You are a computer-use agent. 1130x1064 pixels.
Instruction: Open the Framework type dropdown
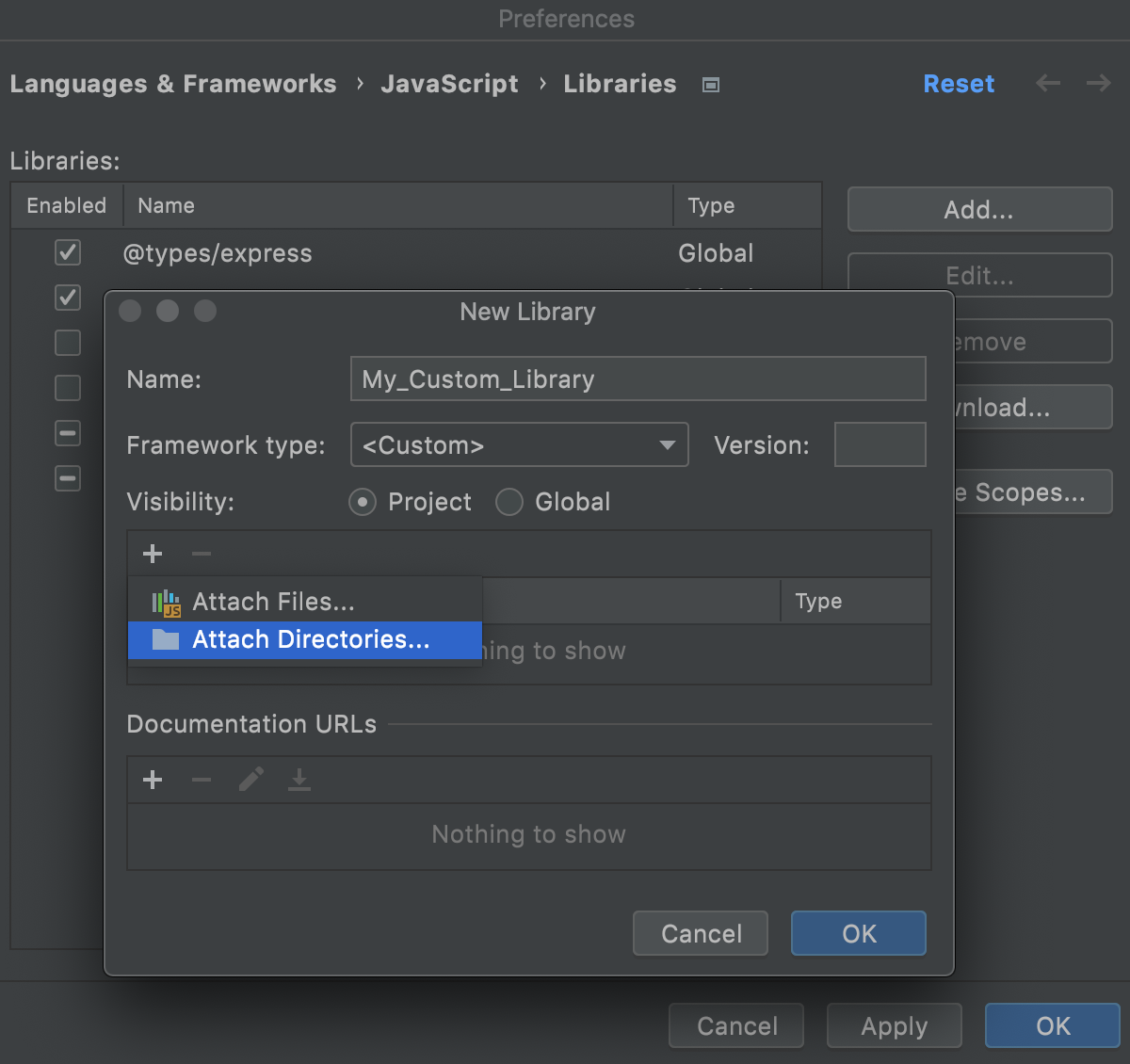[519, 444]
